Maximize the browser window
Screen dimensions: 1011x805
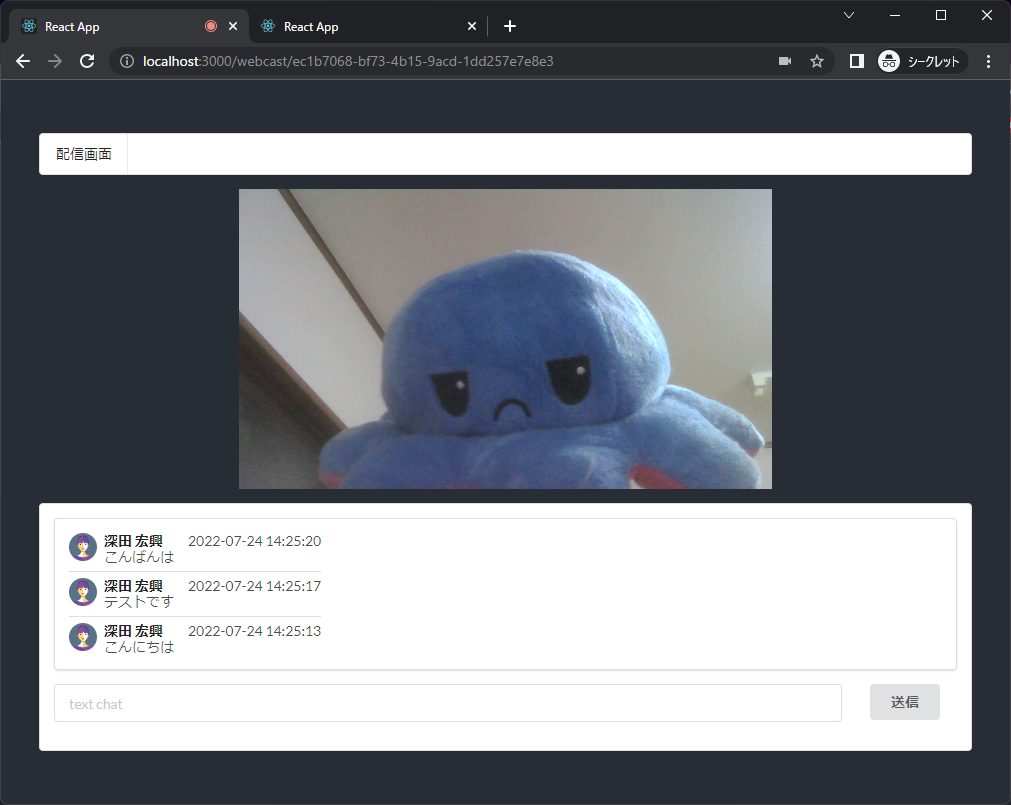pyautogui.click(x=941, y=15)
